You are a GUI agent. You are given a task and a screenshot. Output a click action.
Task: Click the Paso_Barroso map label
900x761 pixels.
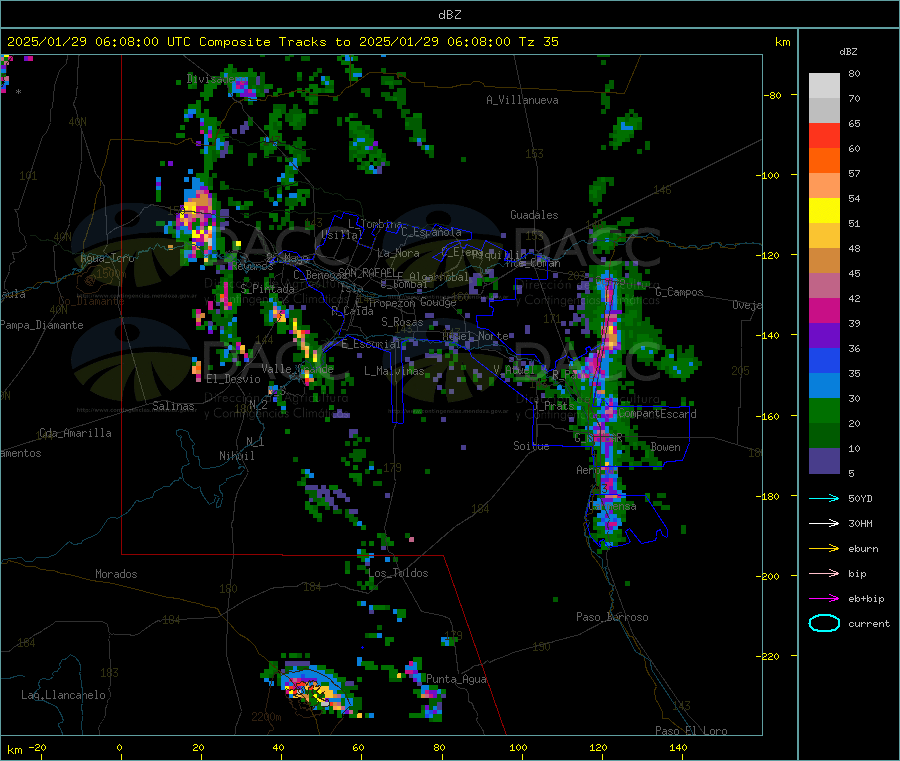612,617
